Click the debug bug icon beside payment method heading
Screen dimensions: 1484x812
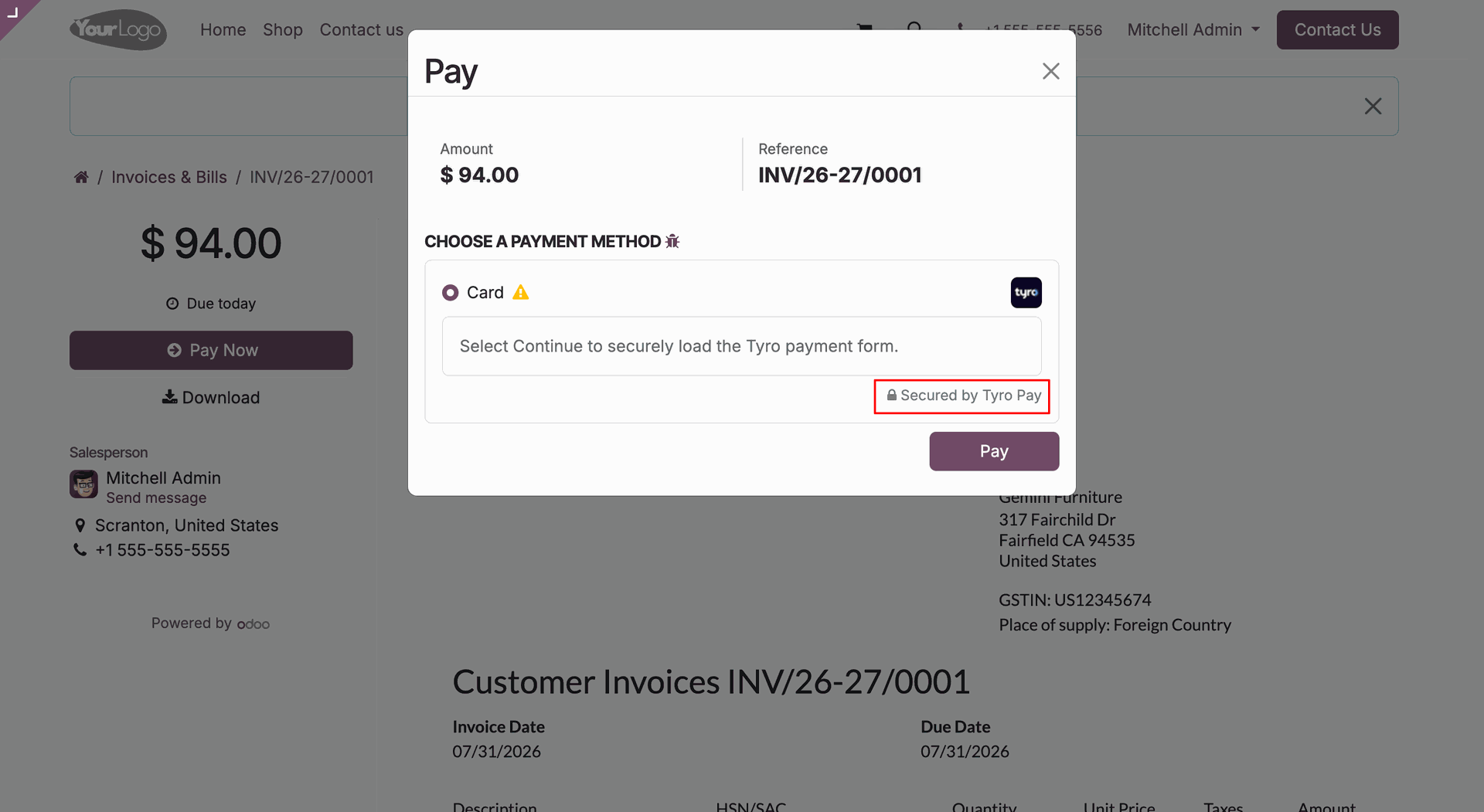(x=672, y=242)
